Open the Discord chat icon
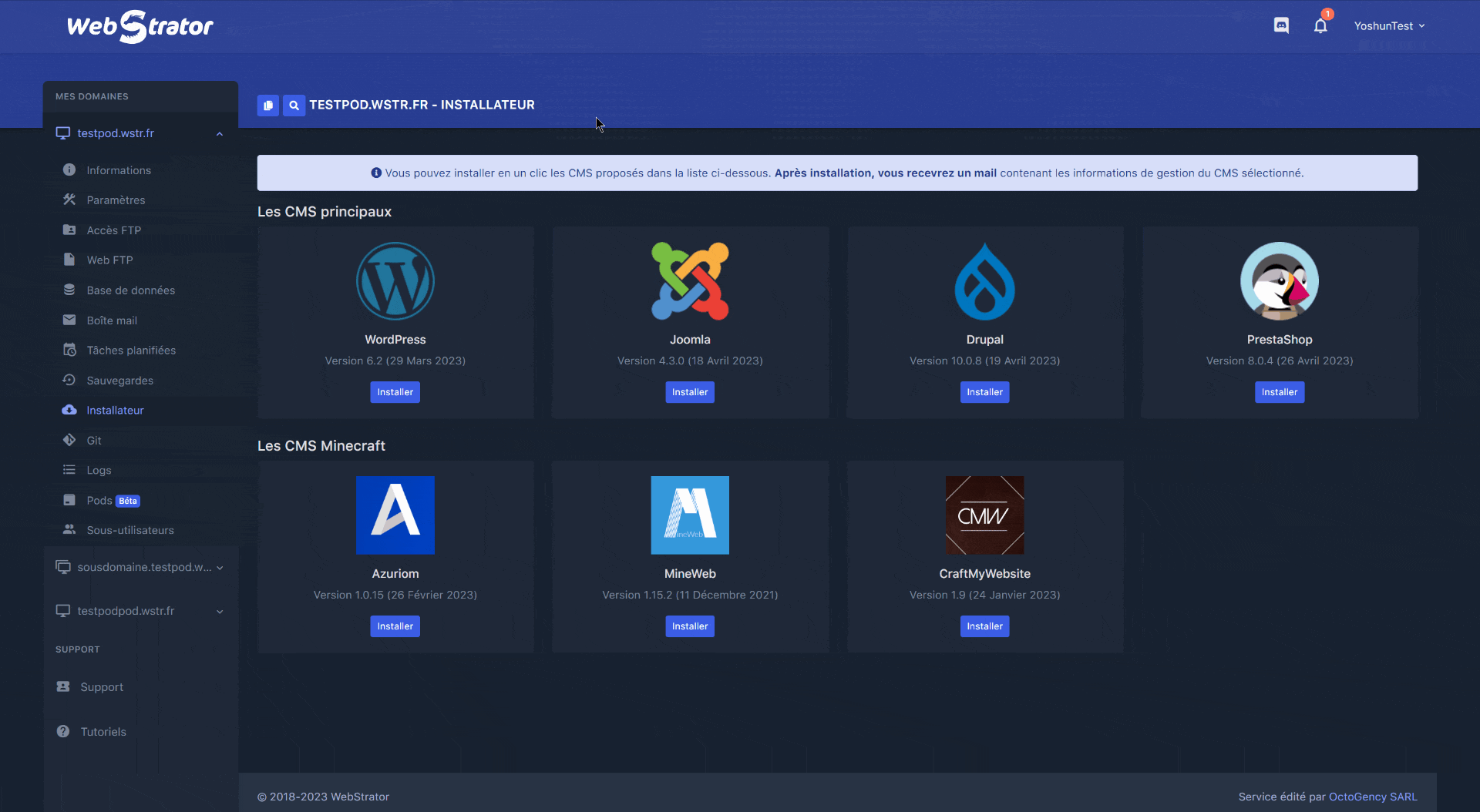This screenshot has width=1480, height=812. pos(1281,25)
